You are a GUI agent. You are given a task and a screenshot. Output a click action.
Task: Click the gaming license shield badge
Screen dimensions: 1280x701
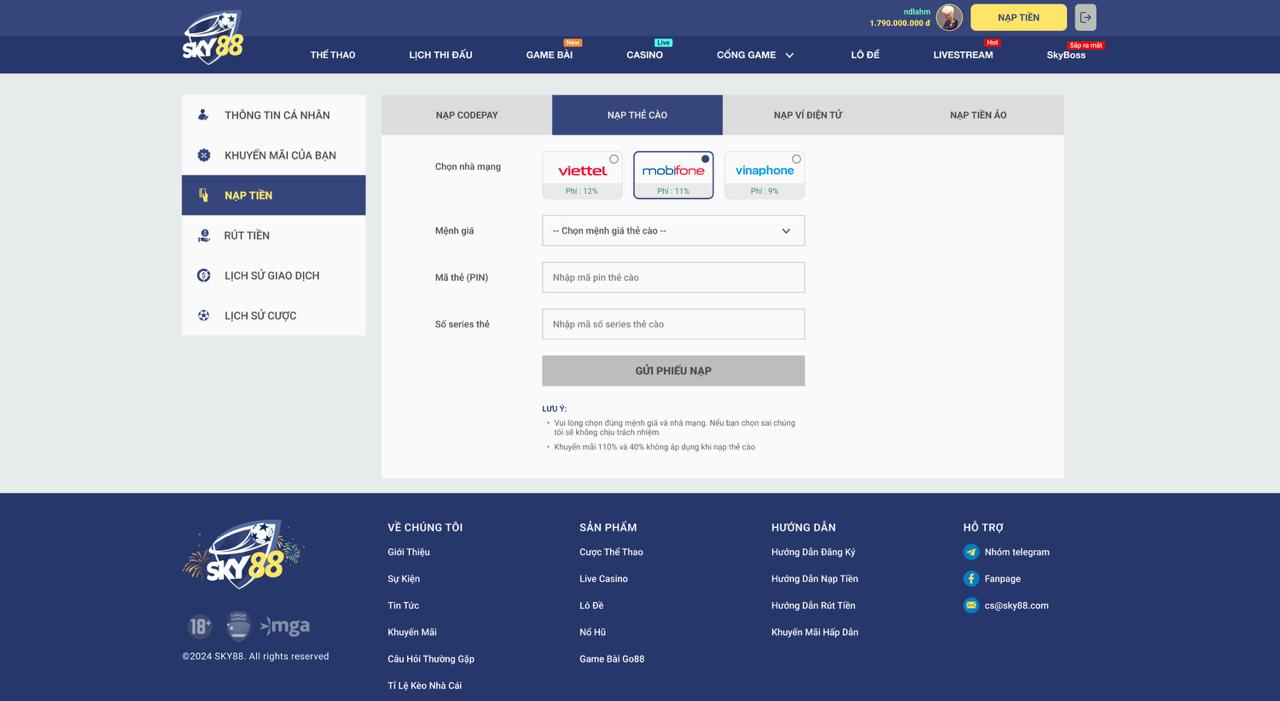point(238,626)
